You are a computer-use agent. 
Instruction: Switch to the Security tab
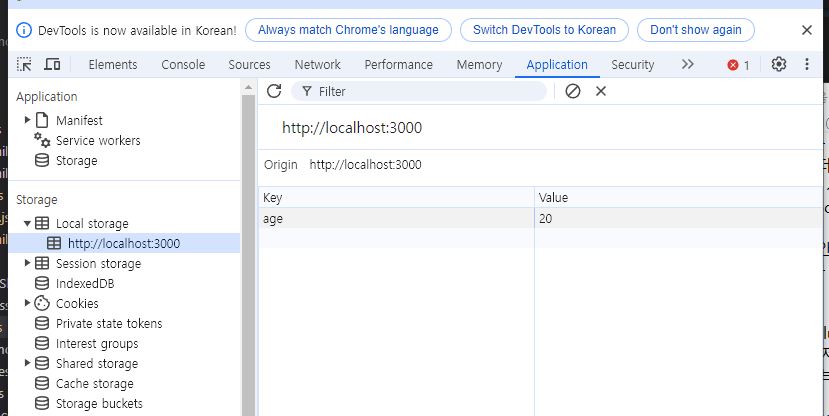click(x=632, y=64)
